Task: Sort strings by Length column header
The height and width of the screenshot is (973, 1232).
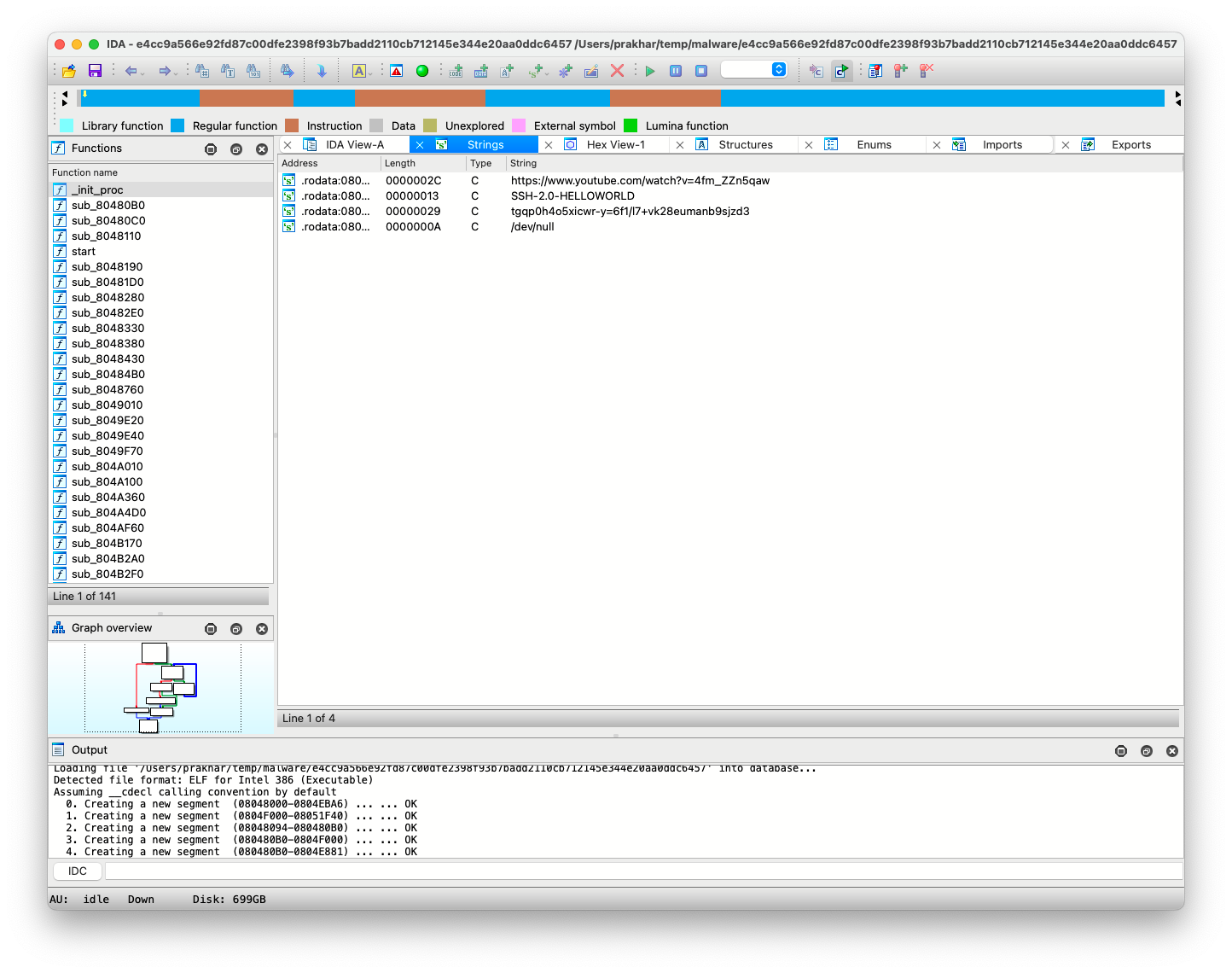Action: coord(423,163)
